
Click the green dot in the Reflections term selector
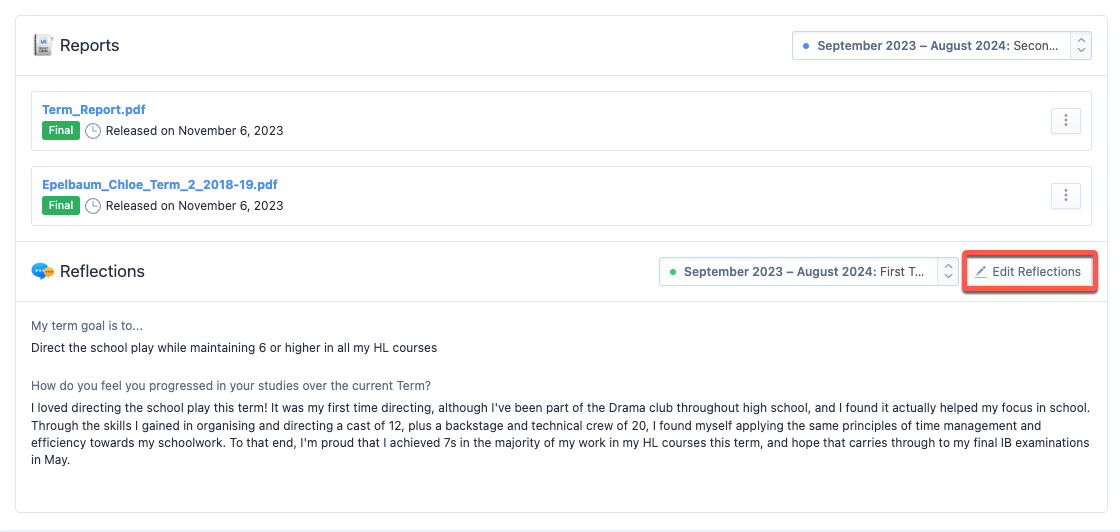(672, 272)
